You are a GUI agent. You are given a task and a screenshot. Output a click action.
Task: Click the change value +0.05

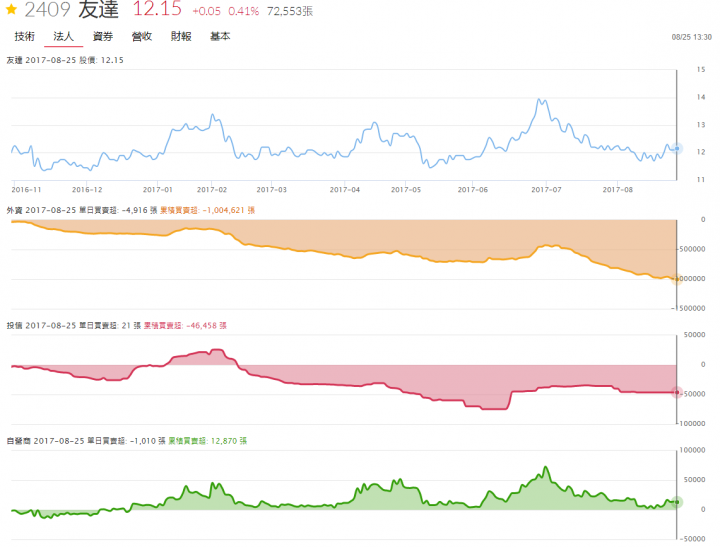coord(206,11)
